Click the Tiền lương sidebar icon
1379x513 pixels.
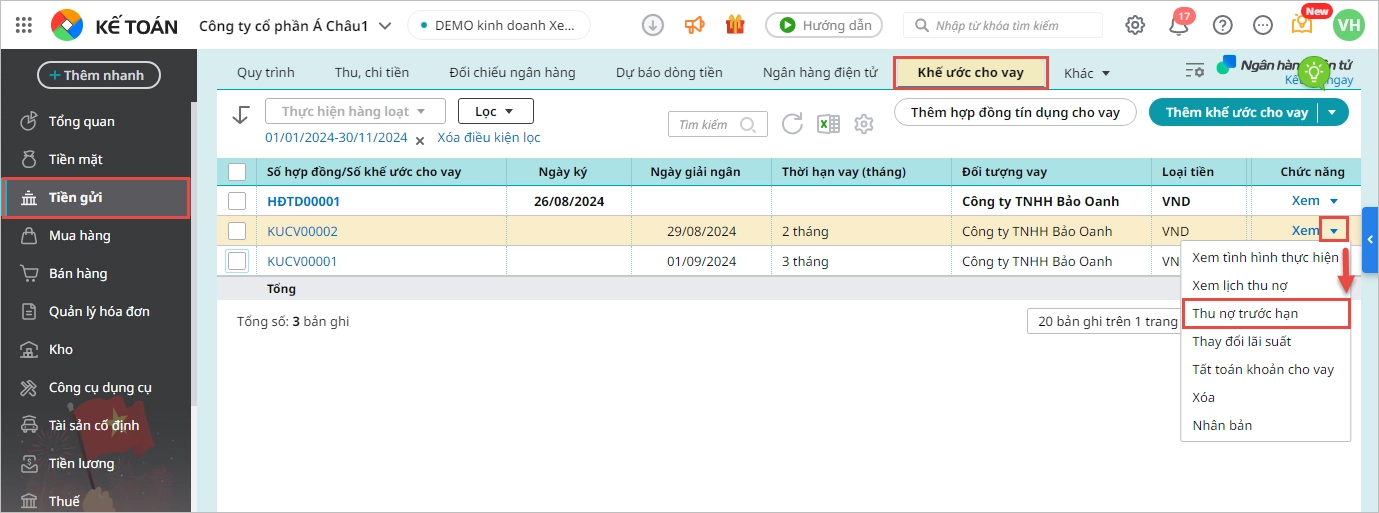29,463
